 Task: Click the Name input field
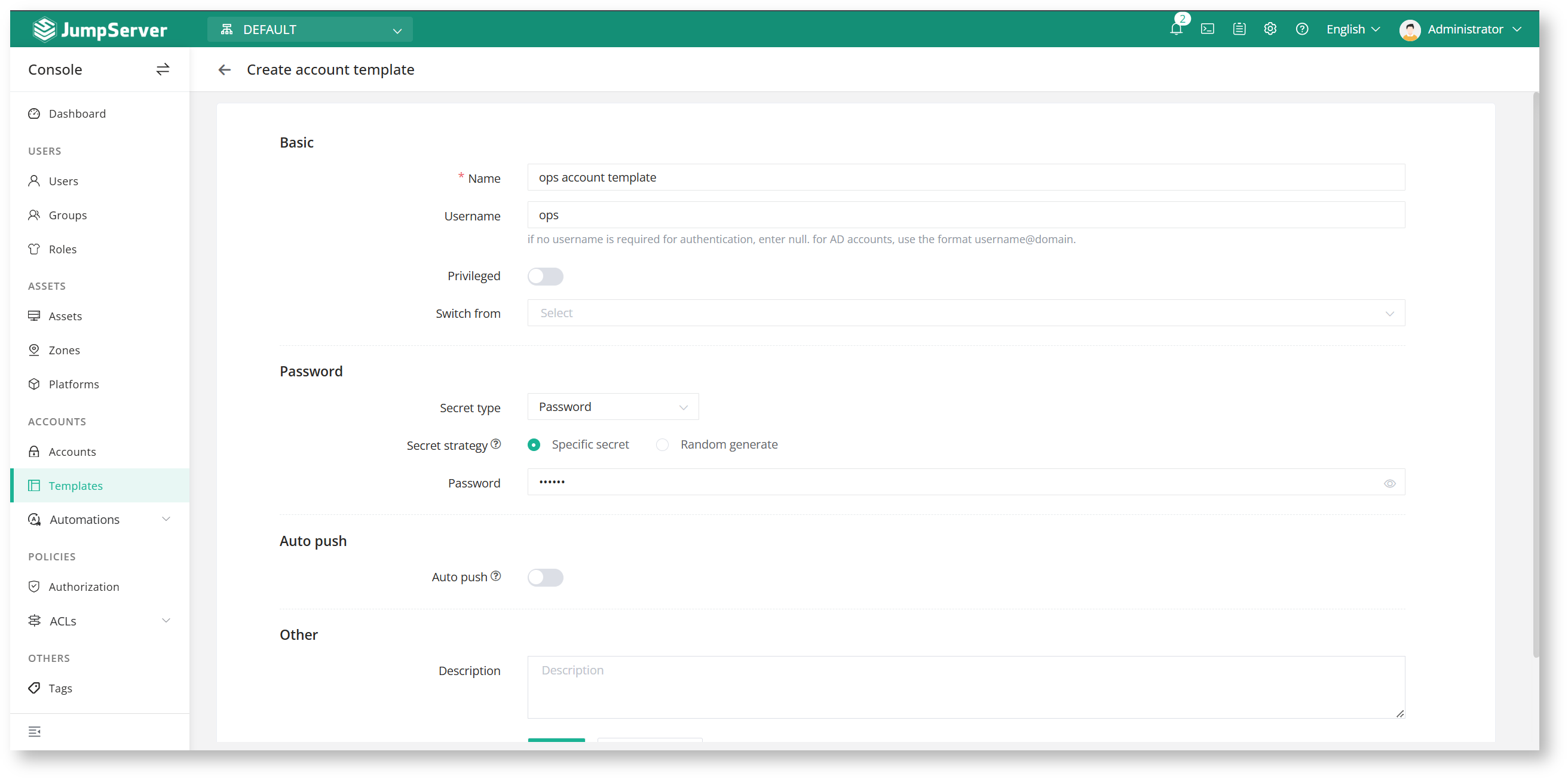[x=966, y=177]
